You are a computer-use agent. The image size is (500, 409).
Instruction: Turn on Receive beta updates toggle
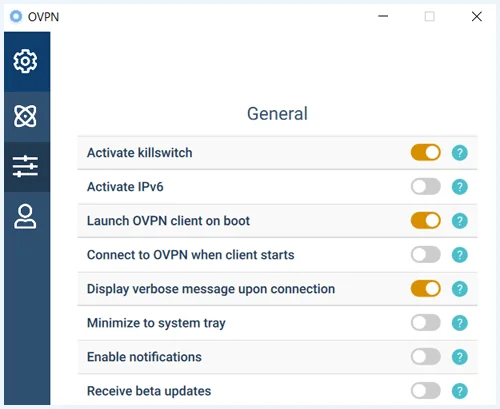(426, 391)
